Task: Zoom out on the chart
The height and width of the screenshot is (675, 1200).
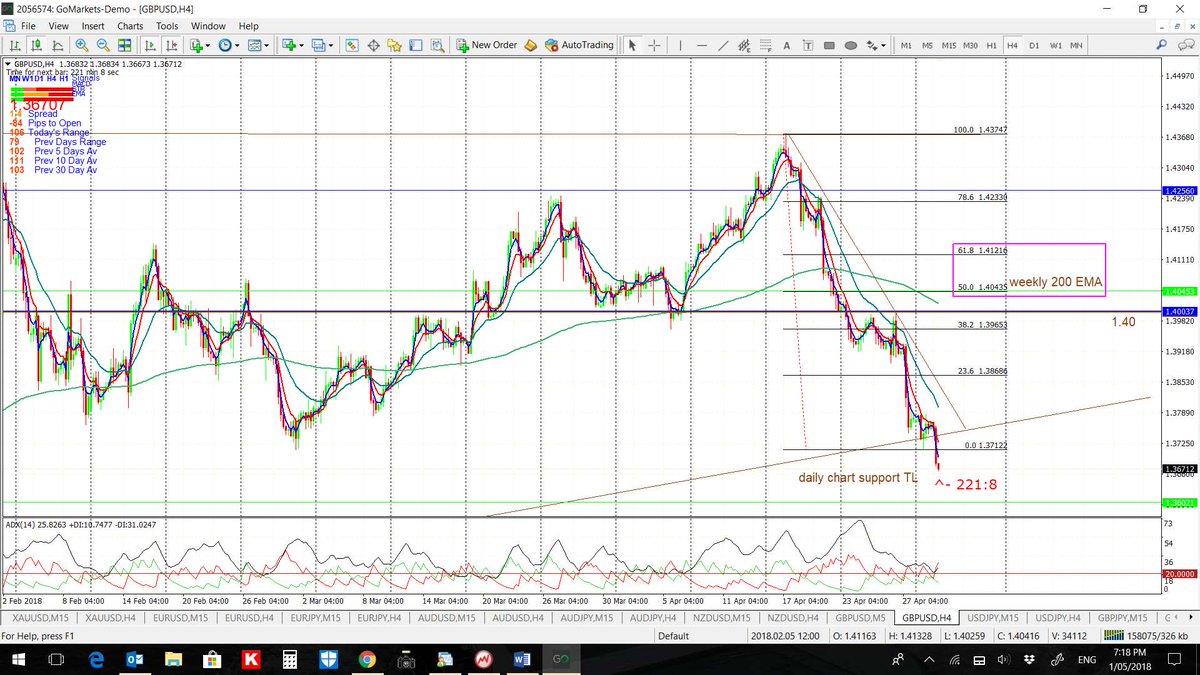Action: 103,45
